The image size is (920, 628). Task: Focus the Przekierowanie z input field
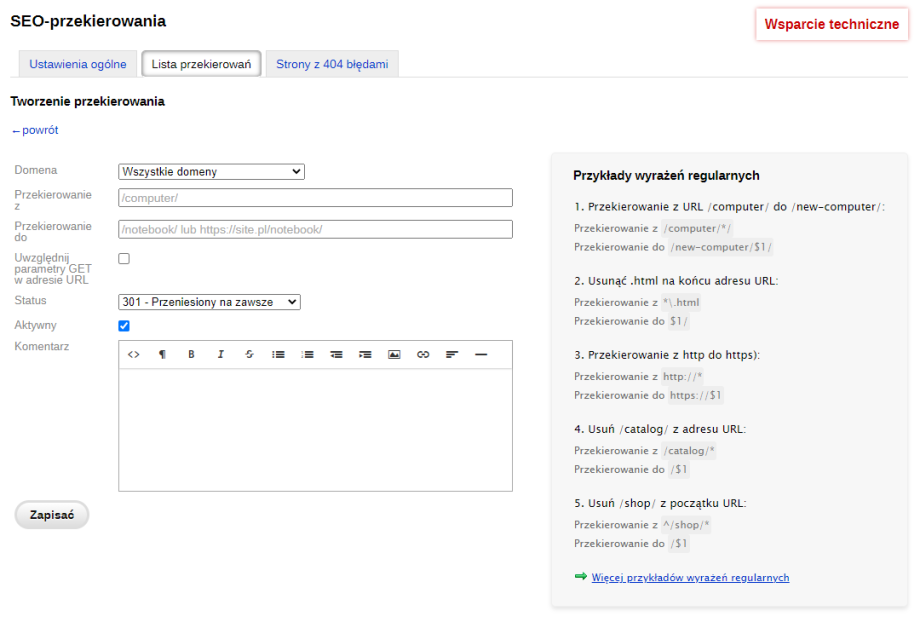pyautogui.click(x=315, y=198)
